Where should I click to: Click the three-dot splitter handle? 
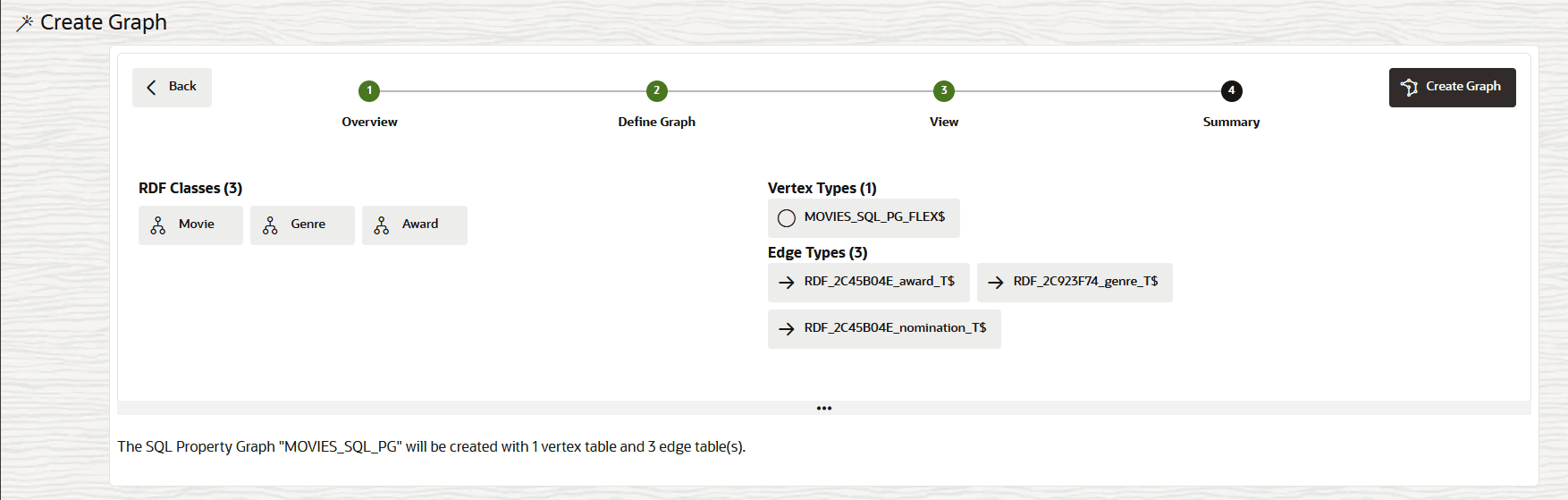pos(824,408)
